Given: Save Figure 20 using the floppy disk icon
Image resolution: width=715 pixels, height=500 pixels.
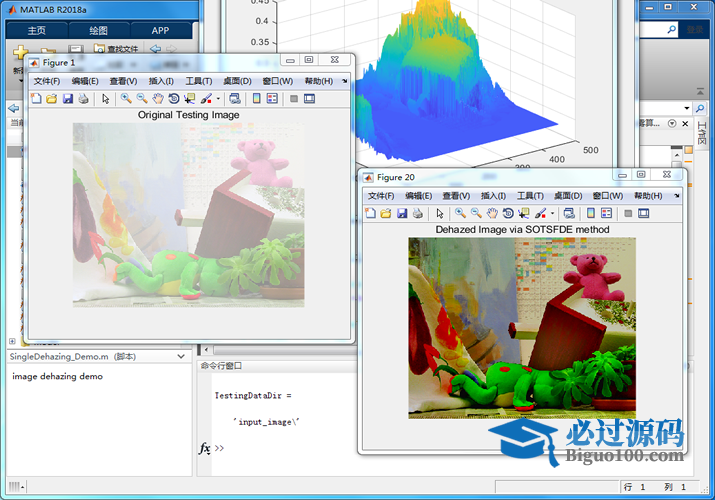Looking at the screenshot, I should 402,213.
